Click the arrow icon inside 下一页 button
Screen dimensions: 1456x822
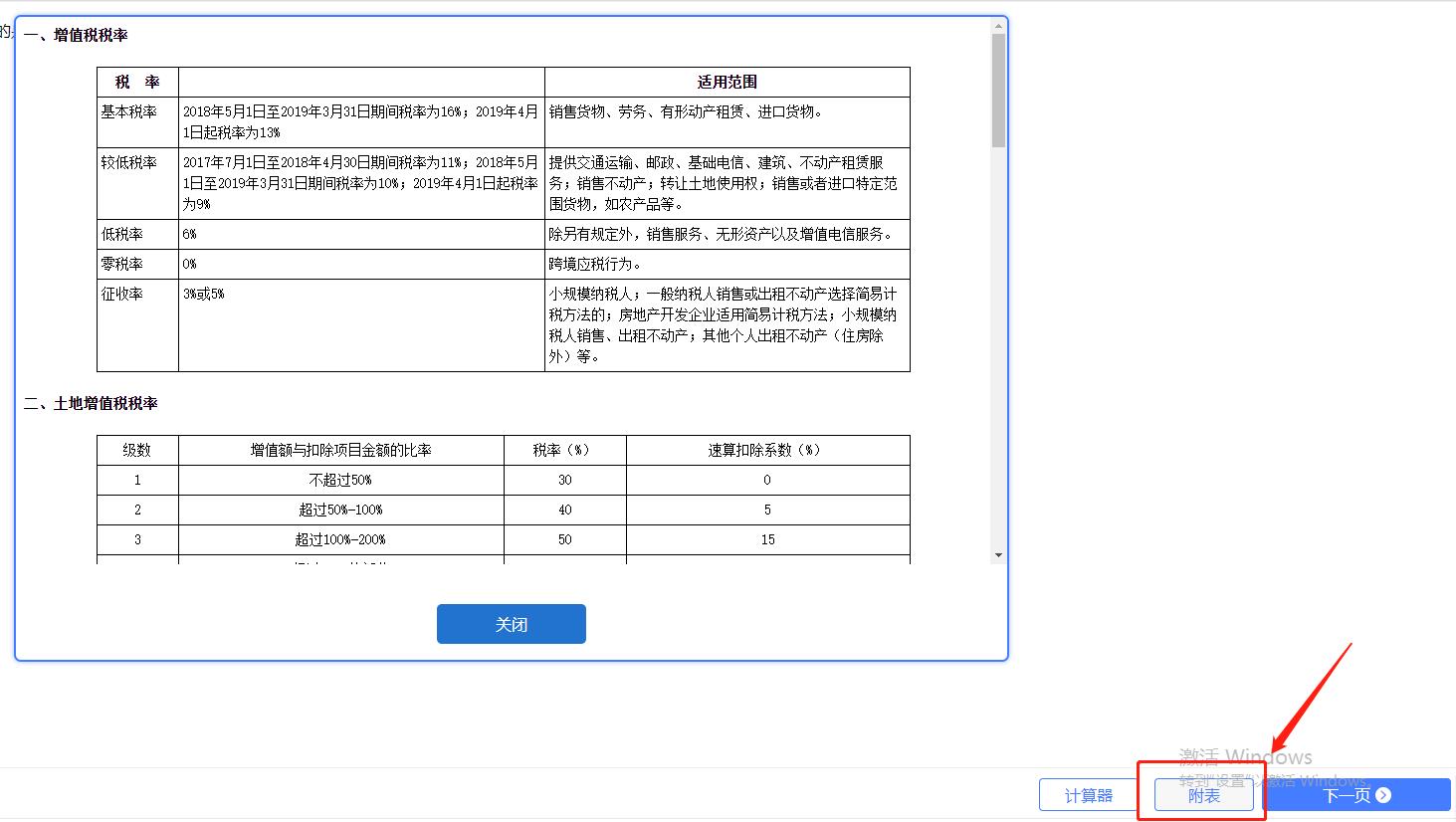pyautogui.click(x=1383, y=795)
